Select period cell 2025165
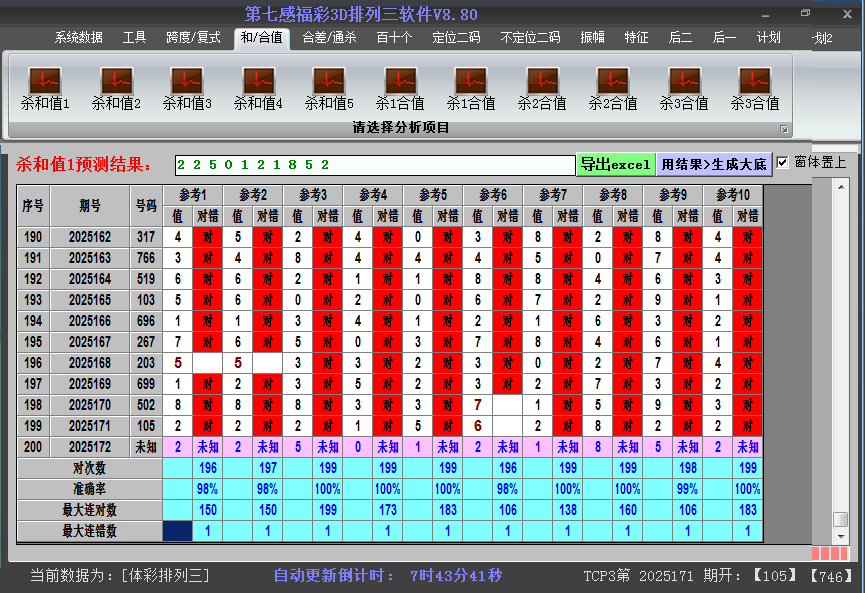This screenshot has width=865, height=593. pos(90,300)
